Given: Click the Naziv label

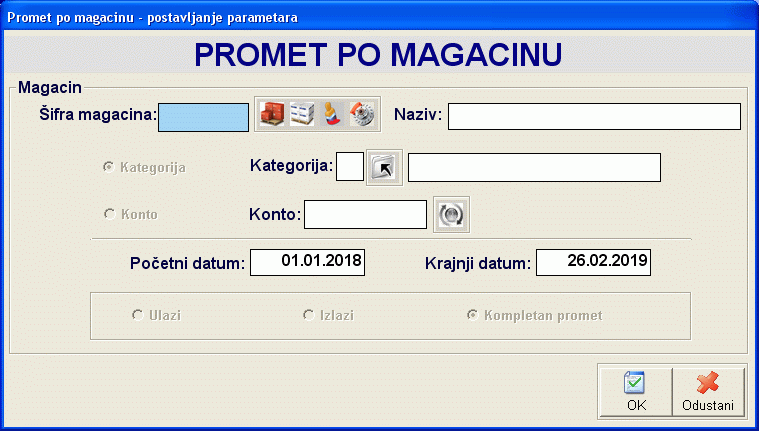Looking at the screenshot, I should tap(418, 115).
